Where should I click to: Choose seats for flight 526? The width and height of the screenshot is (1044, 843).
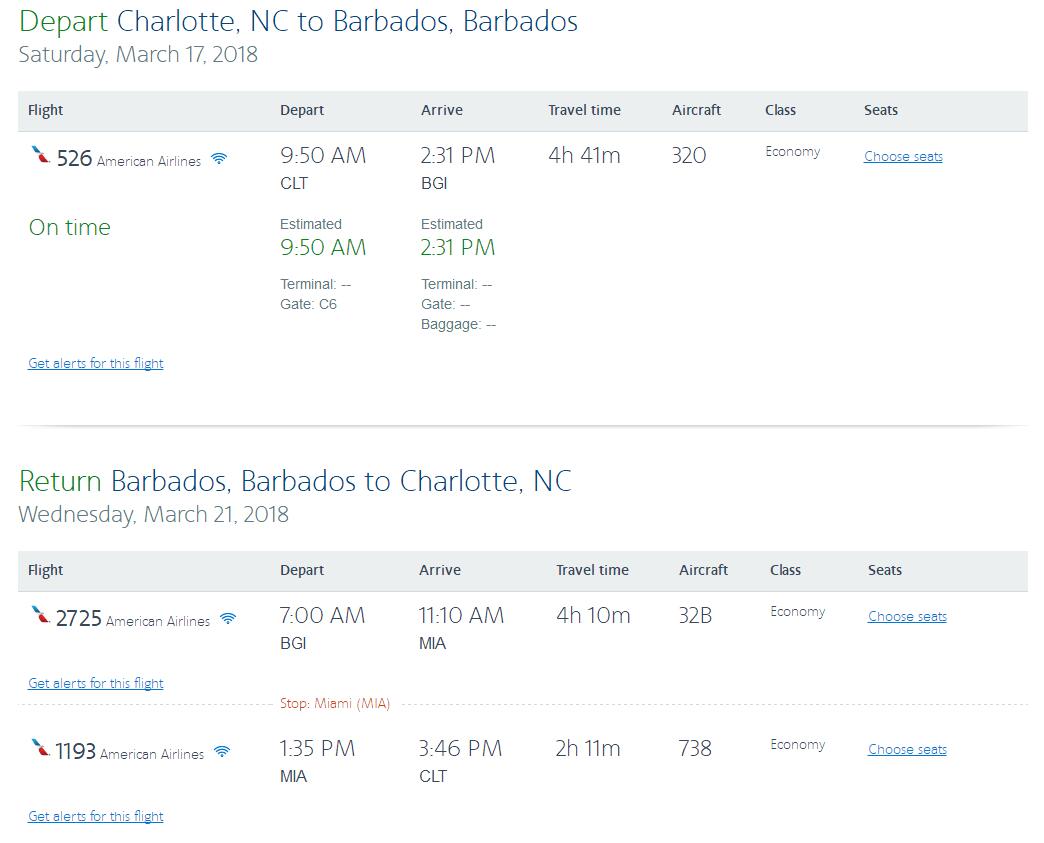[x=903, y=156]
